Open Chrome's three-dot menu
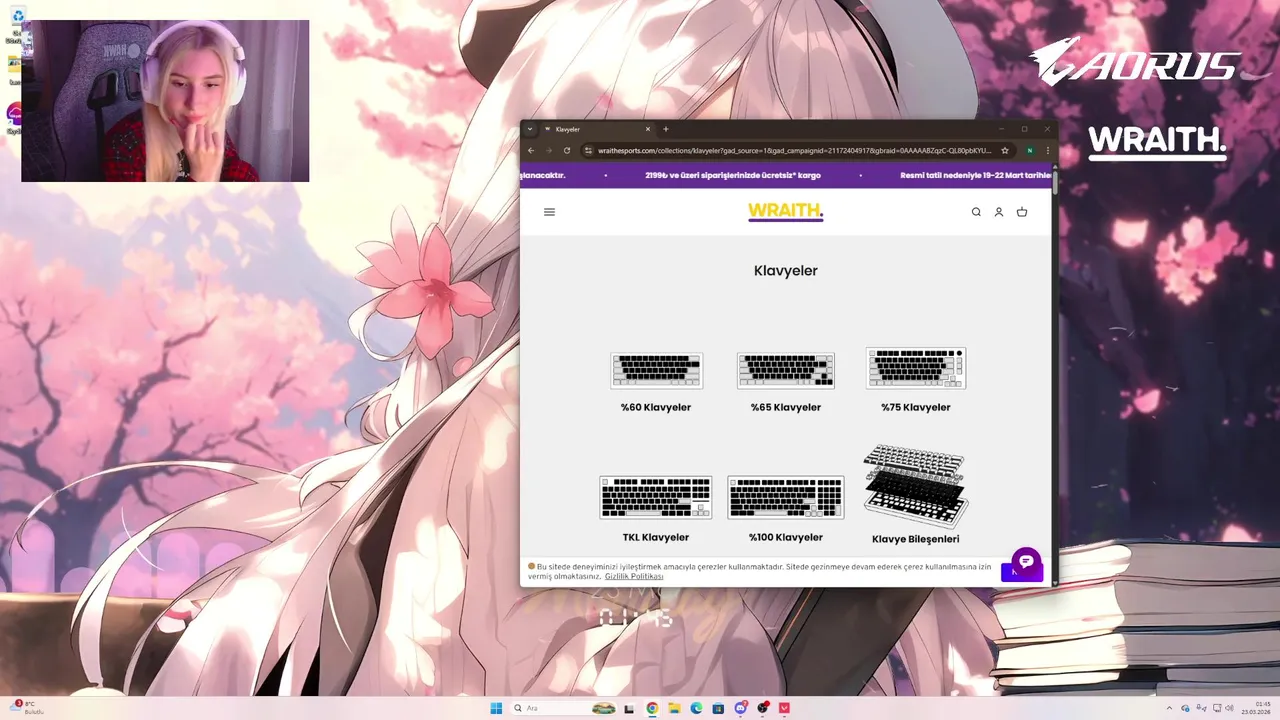Screen dimensions: 1280x720 pyautogui.click(x=1048, y=150)
